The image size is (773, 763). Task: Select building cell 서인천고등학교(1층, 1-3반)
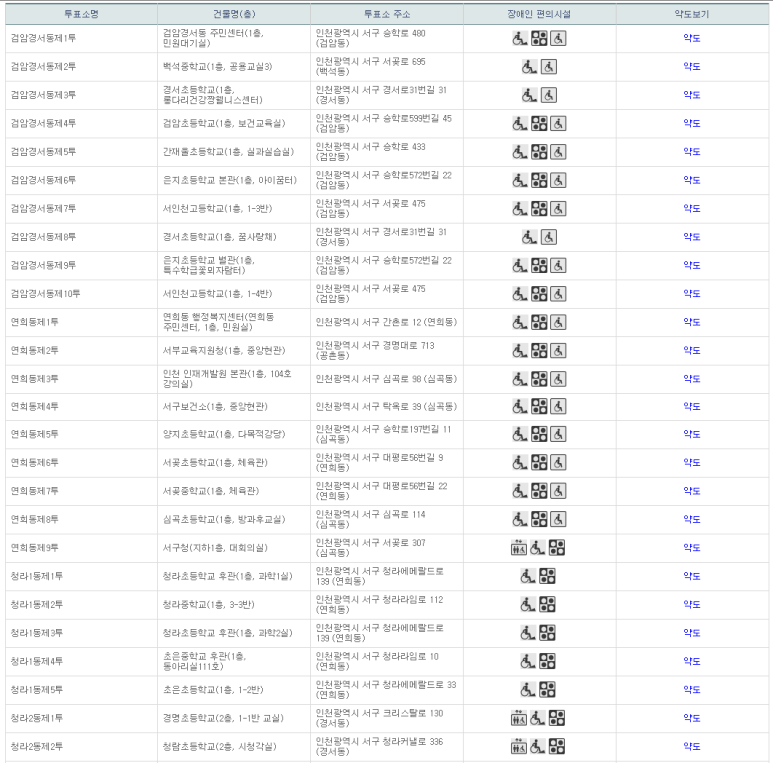click(217, 208)
